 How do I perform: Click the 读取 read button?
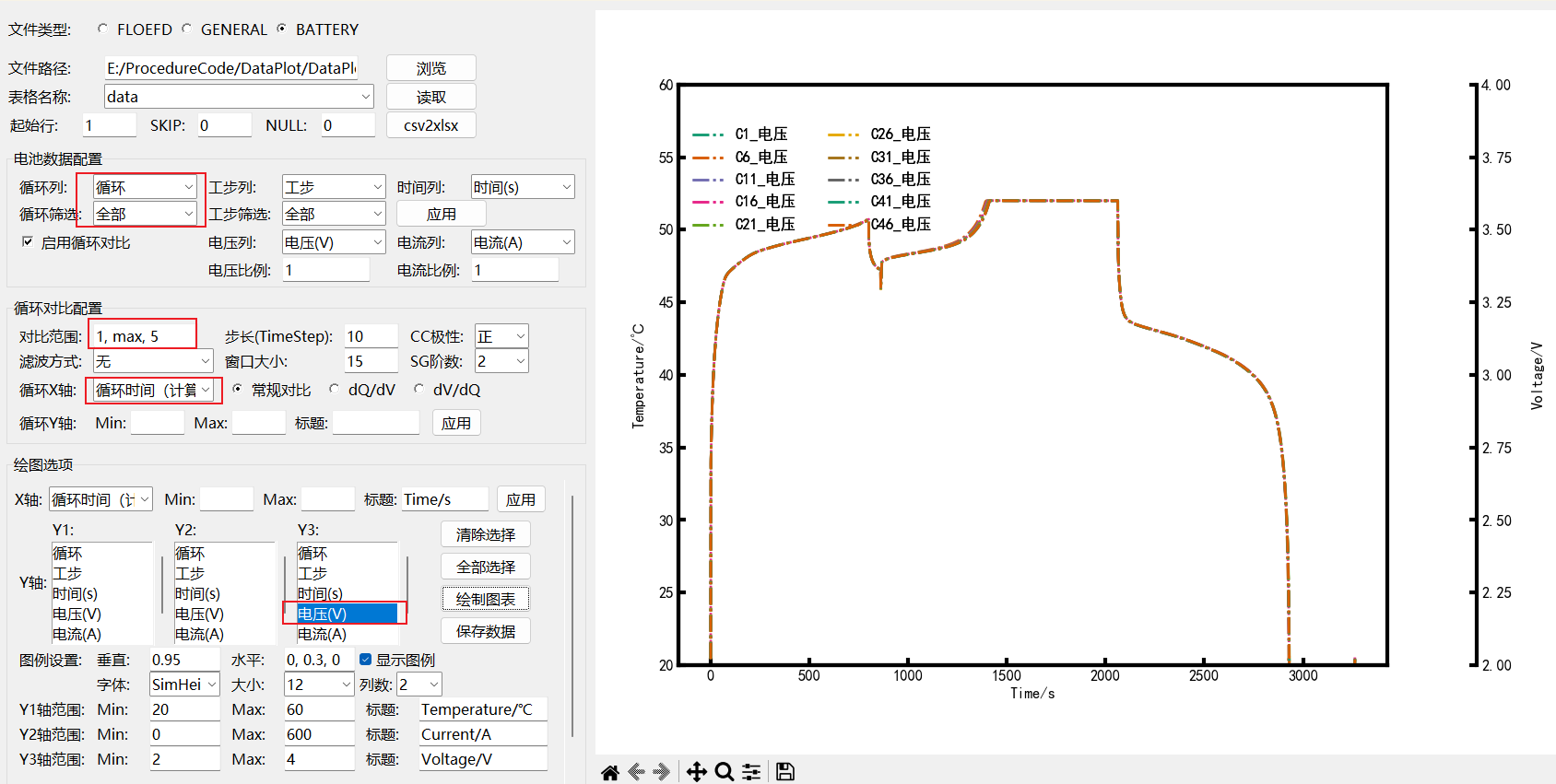point(431,97)
